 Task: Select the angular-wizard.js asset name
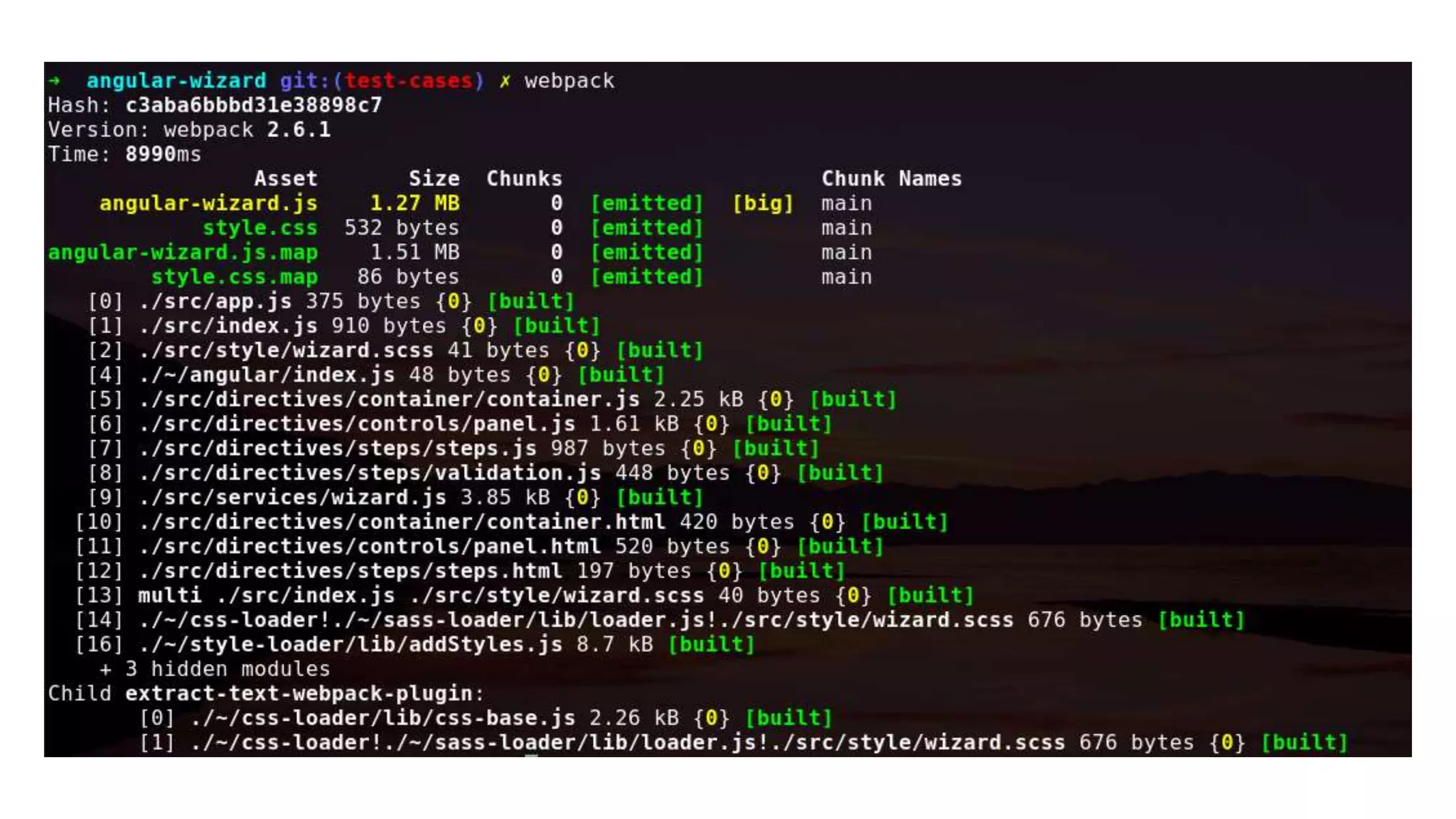click(208, 203)
